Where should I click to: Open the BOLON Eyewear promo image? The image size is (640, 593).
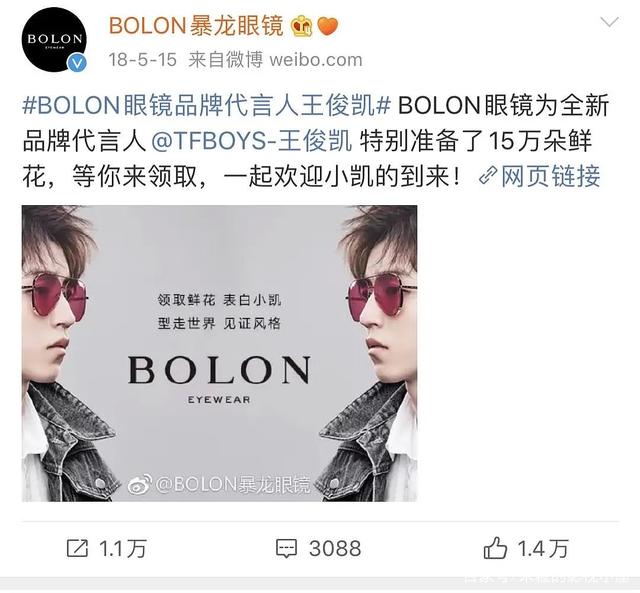[220, 353]
